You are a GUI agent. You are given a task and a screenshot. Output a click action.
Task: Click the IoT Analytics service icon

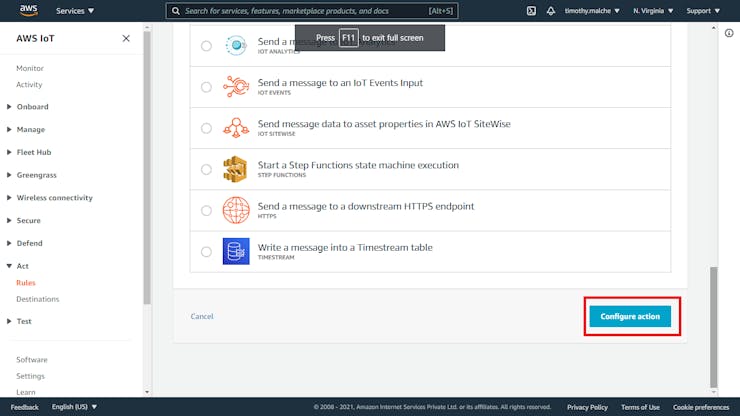coord(236,45)
